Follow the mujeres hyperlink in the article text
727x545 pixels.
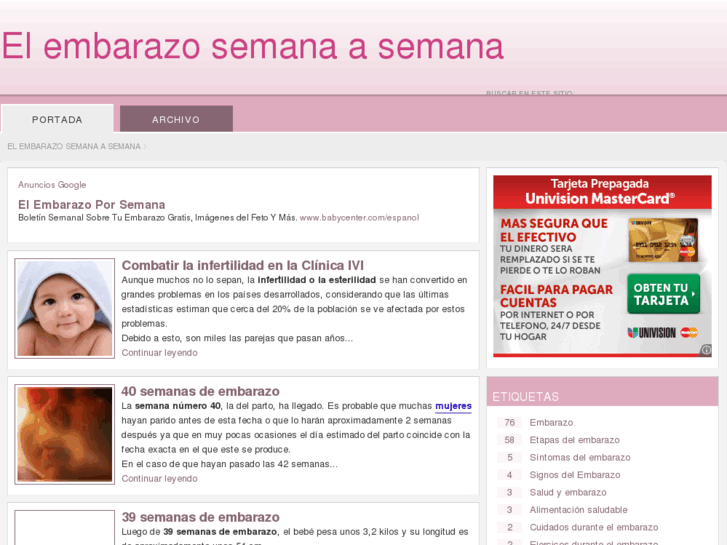click(453, 406)
